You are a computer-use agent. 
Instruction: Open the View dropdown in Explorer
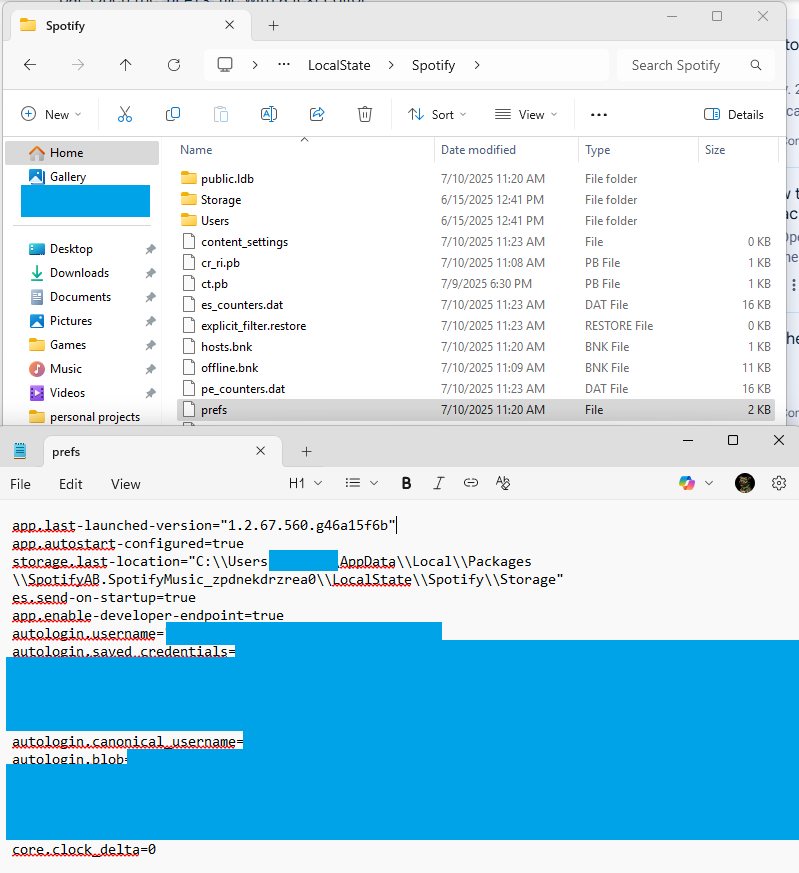[x=526, y=115]
